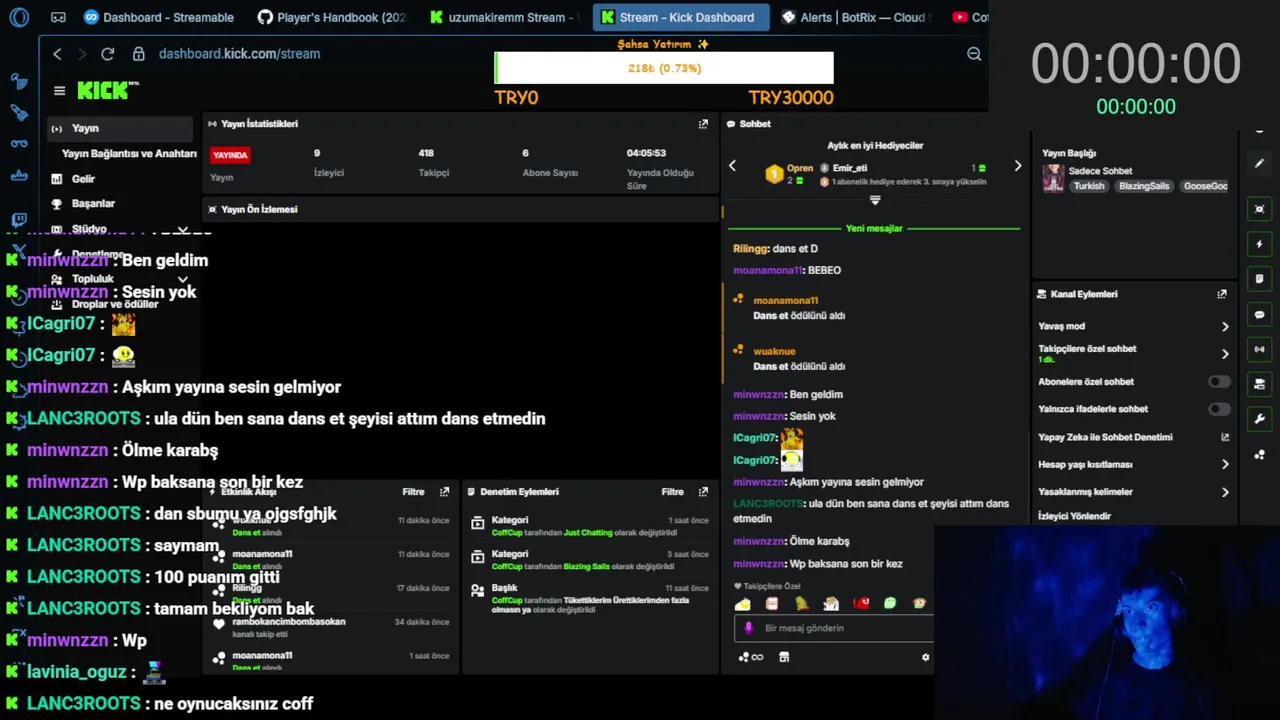Screen dimensions: 1280x720
Task: Show previous top gifter with left arrow
Action: (732, 166)
